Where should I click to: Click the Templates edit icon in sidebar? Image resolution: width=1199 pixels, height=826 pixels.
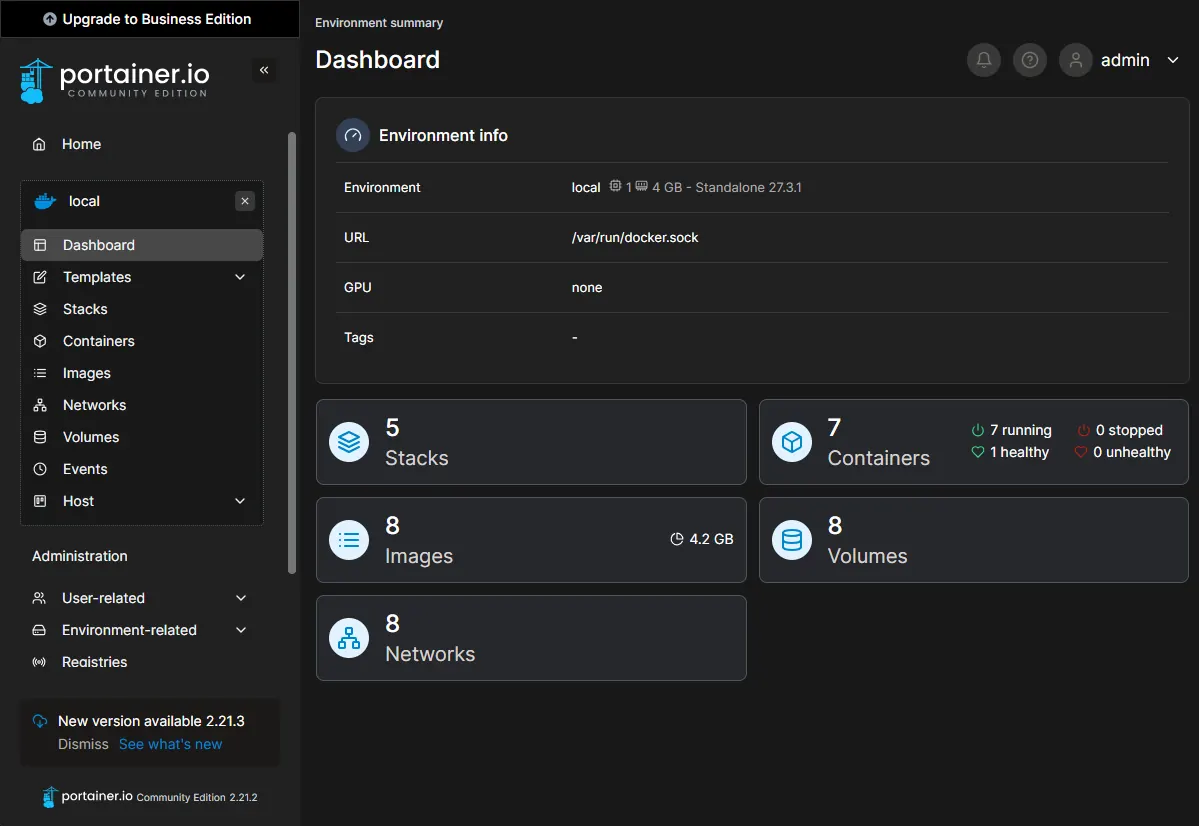pyautogui.click(x=40, y=278)
